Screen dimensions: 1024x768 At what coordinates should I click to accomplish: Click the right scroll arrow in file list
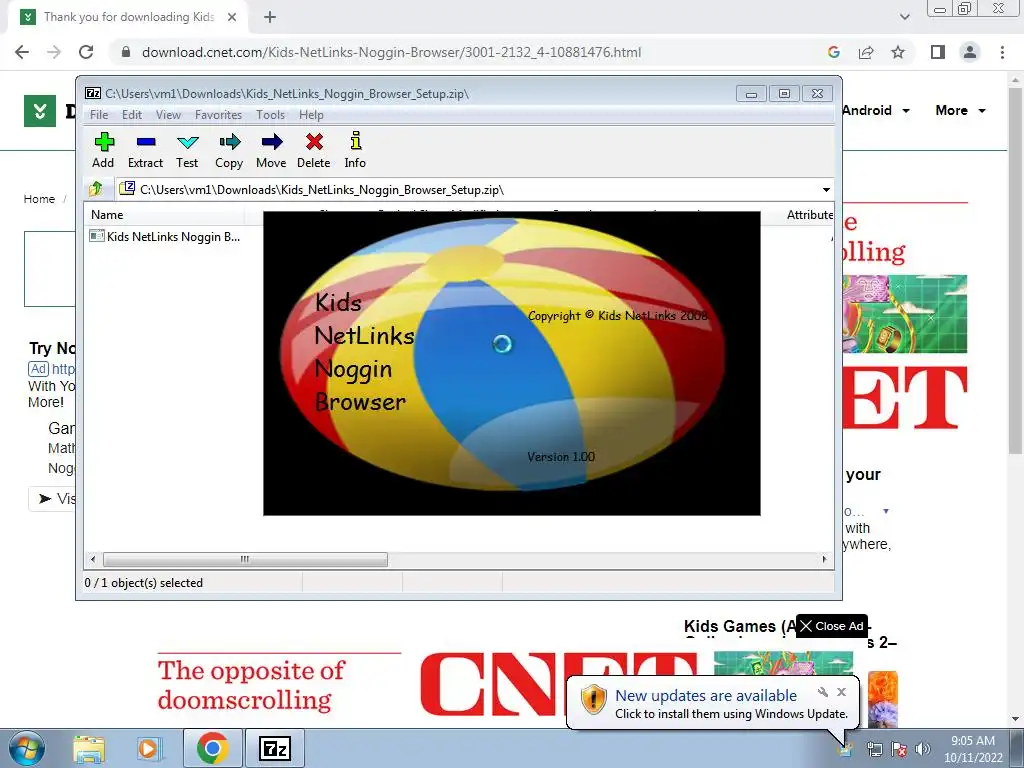pyautogui.click(x=825, y=560)
